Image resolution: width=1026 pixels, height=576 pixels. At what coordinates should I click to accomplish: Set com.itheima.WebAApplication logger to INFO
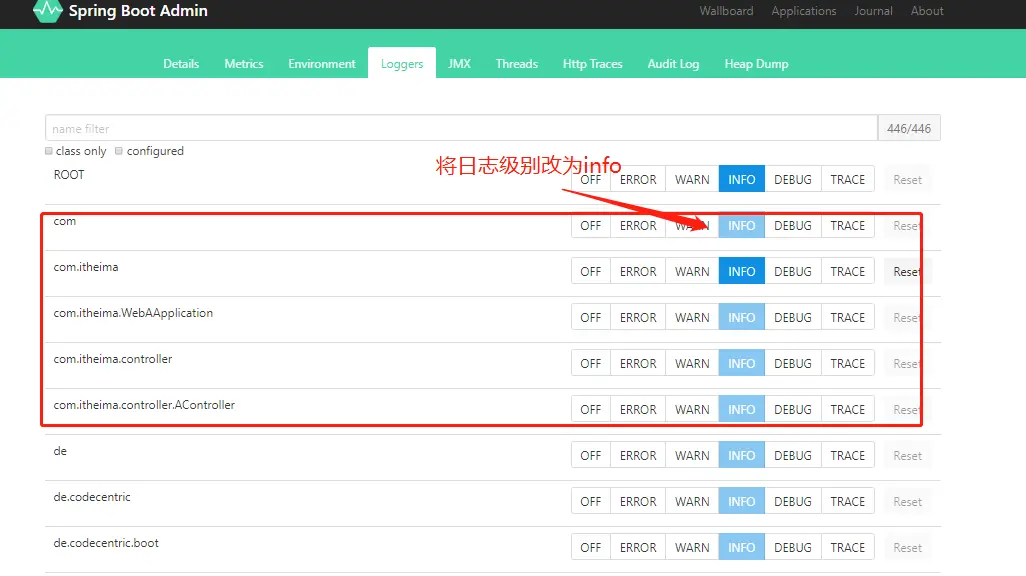tap(741, 317)
